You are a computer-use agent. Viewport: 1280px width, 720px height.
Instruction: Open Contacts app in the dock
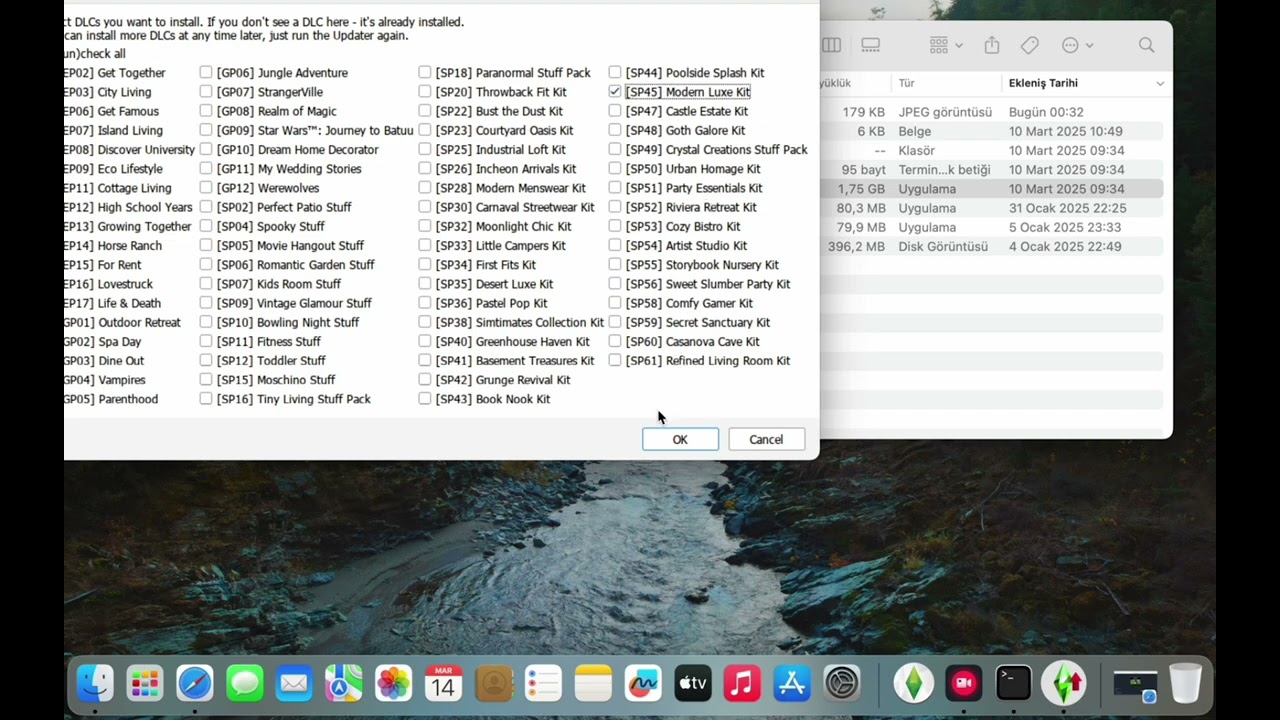[x=493, y=684]
